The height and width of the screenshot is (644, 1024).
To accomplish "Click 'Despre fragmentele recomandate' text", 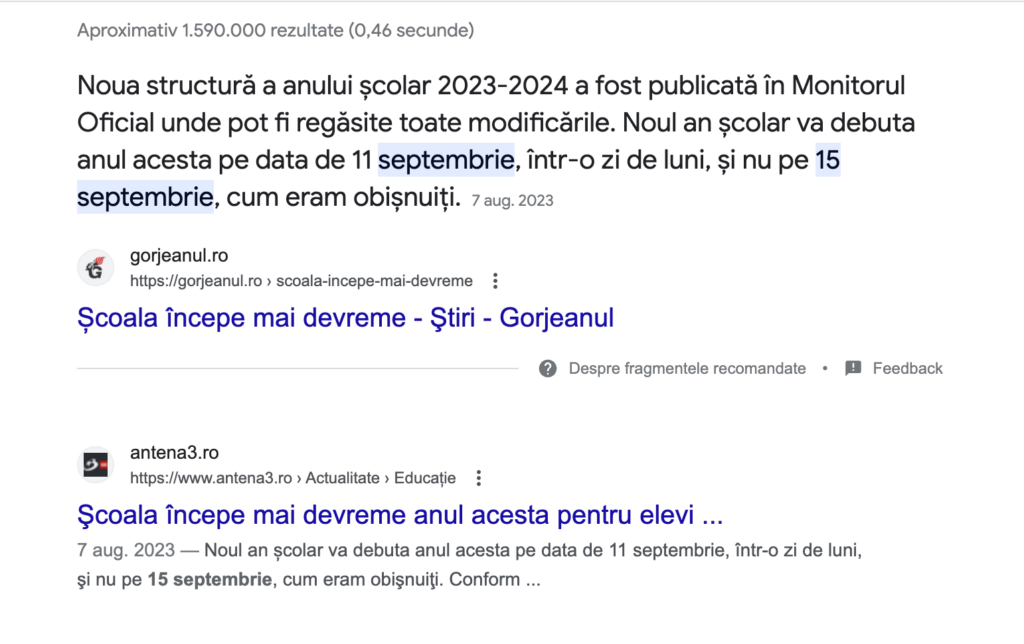I will point(687,368).
